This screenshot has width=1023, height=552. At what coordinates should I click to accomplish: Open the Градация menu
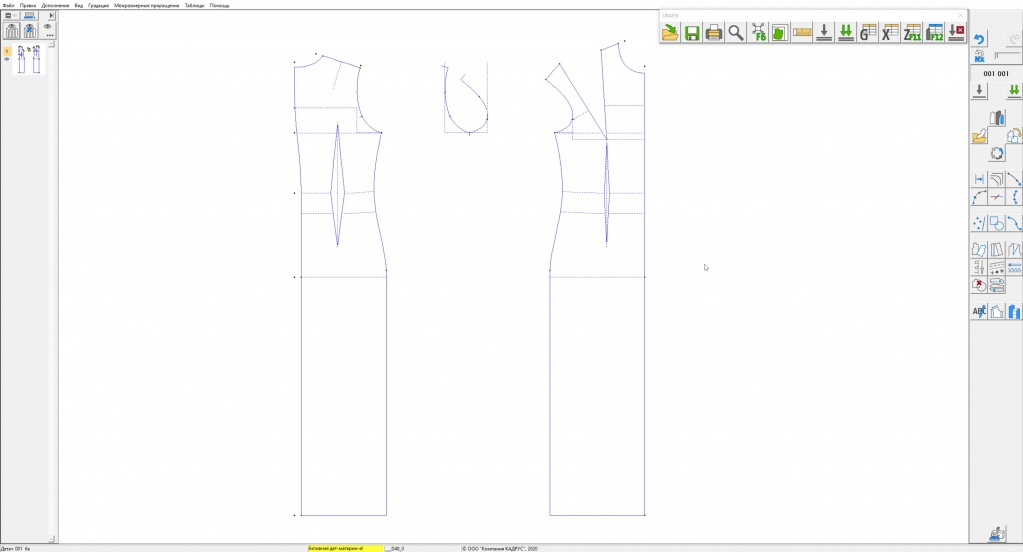[x=99, y=5]
